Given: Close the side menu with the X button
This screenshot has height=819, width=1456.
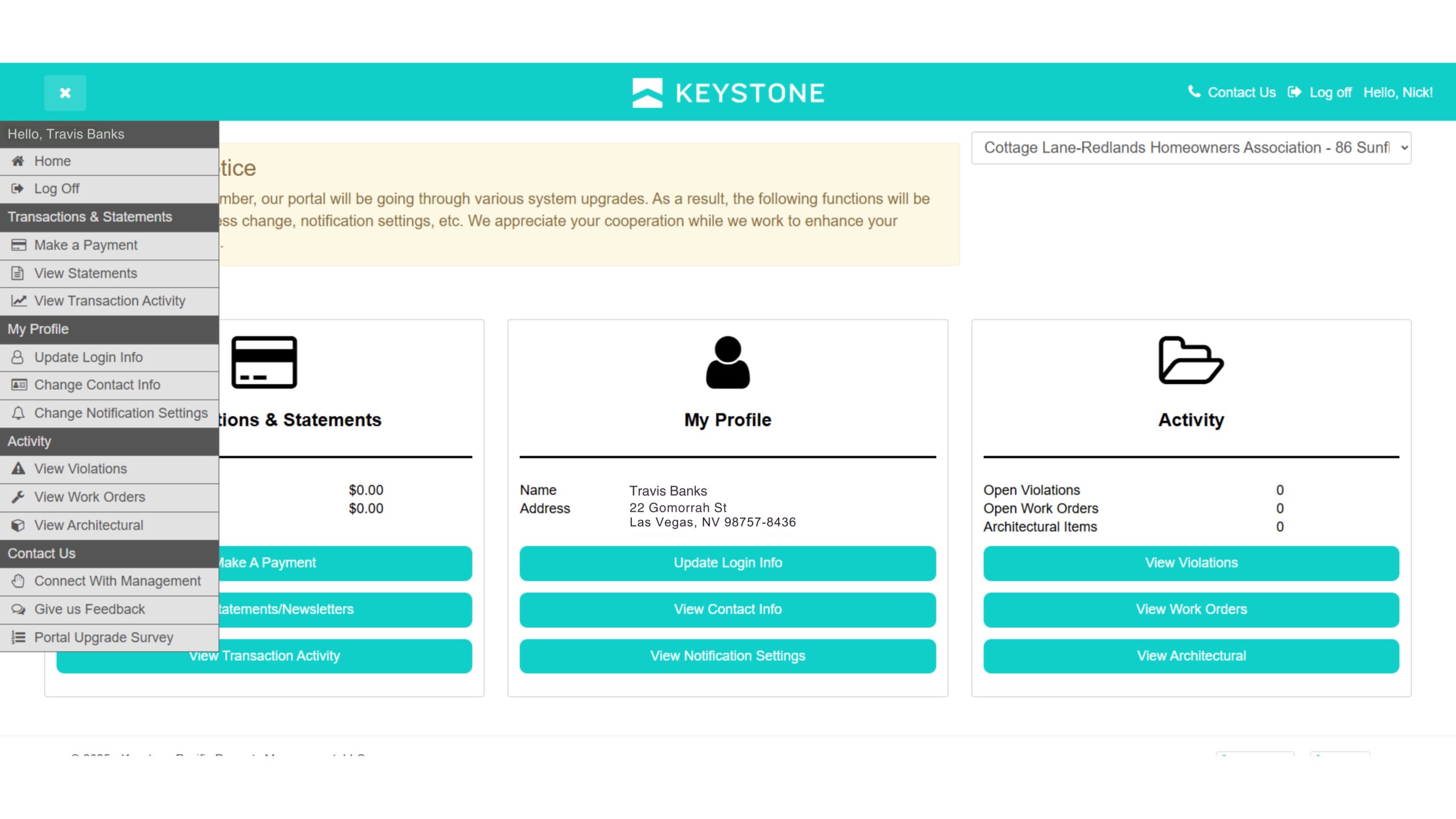Looking at the screenshot, I should tap(65, 93).
